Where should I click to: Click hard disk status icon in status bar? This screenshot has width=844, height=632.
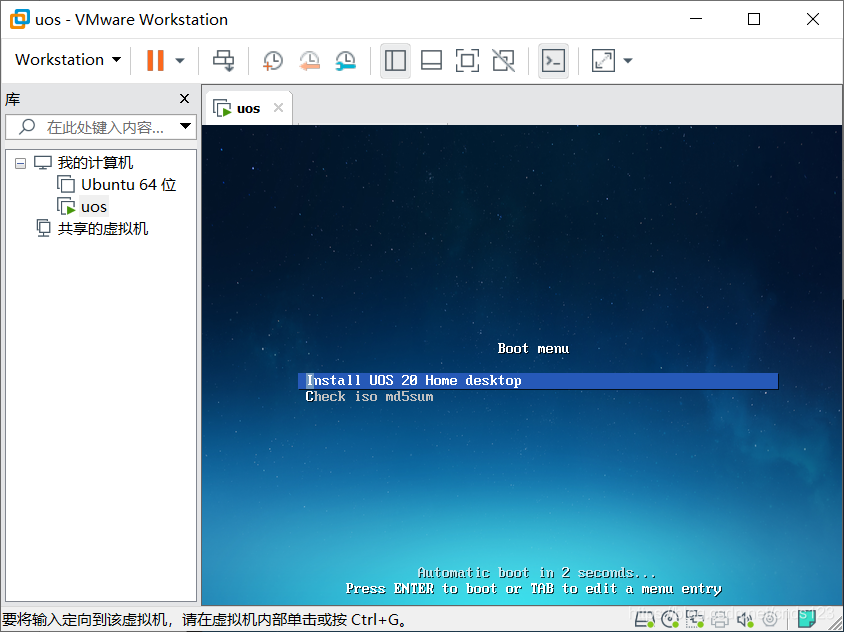644,620
